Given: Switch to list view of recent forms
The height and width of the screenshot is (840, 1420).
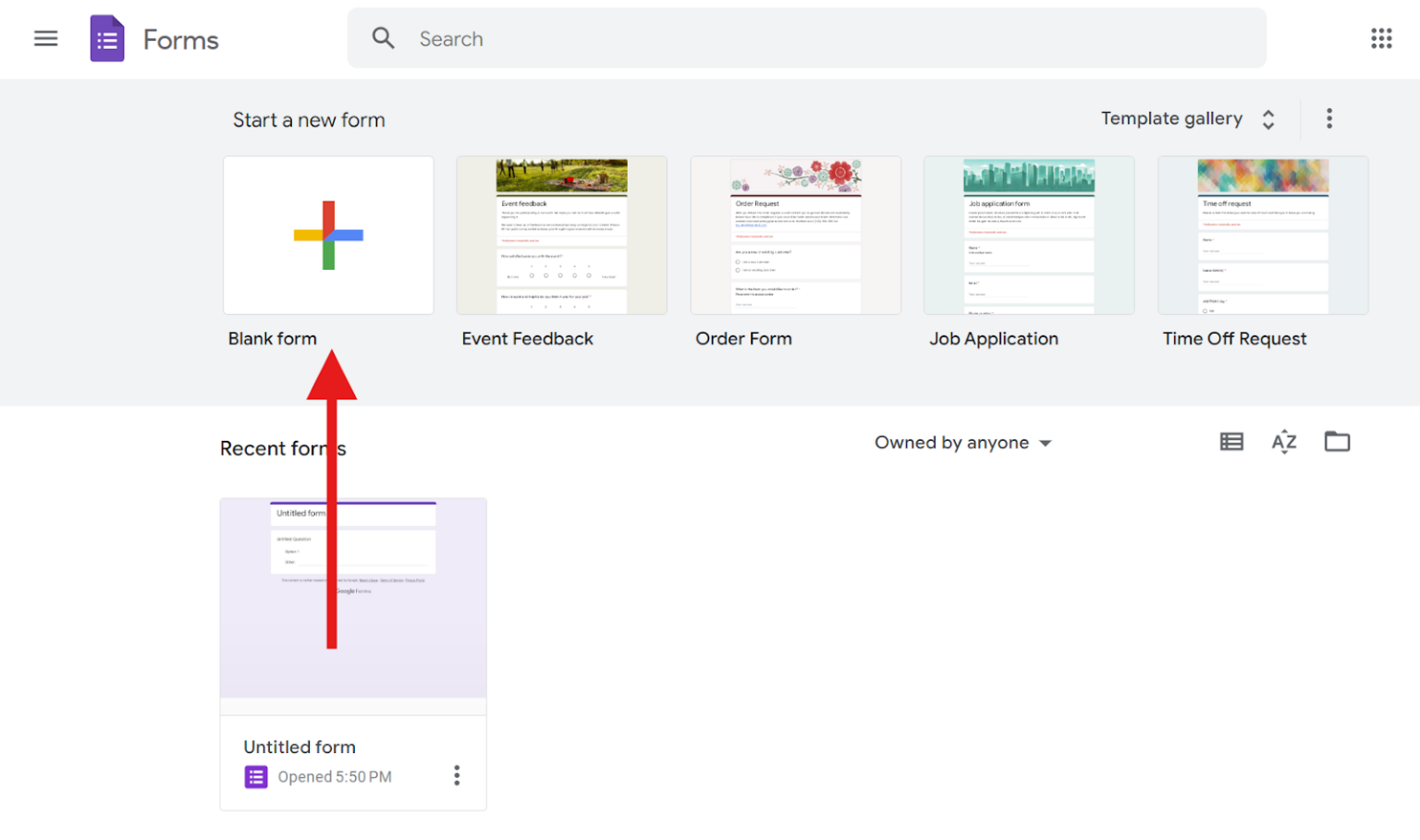Looking at the screenshot, I should point(1230,442).
